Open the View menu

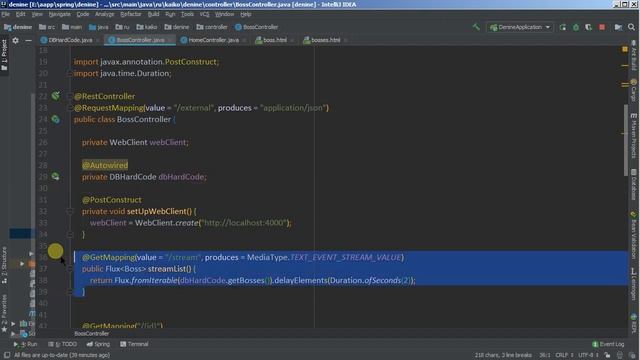37,14
